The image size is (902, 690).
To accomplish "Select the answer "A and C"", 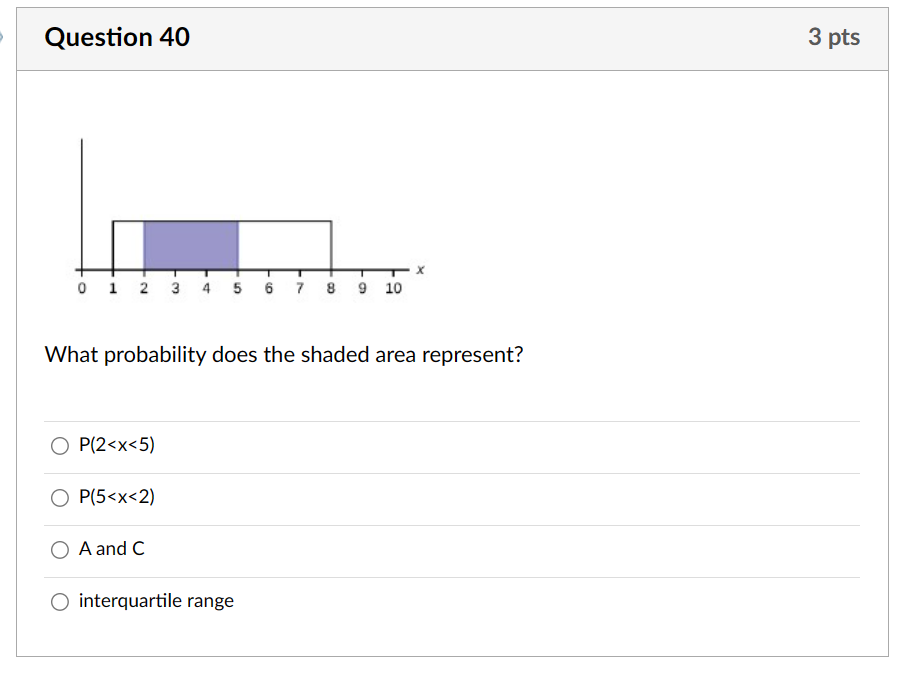I will 60,549.
